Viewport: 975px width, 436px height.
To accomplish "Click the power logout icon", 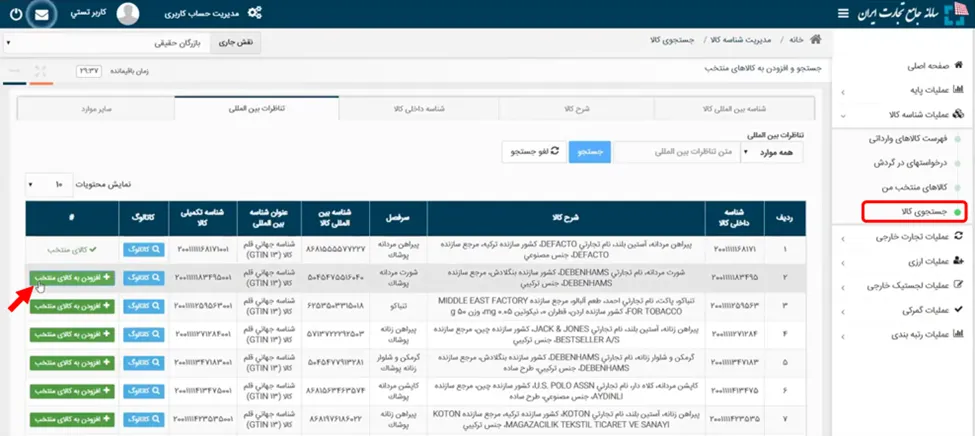I will 15,14.
